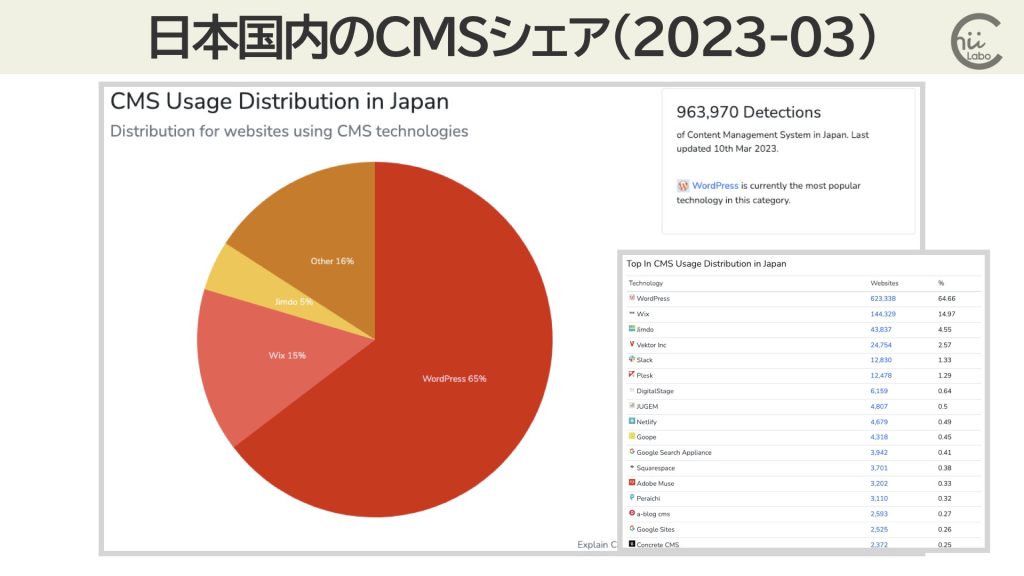1024x576 pixels.
Task: Click the Slack row icon
Action: pos(632,359)
